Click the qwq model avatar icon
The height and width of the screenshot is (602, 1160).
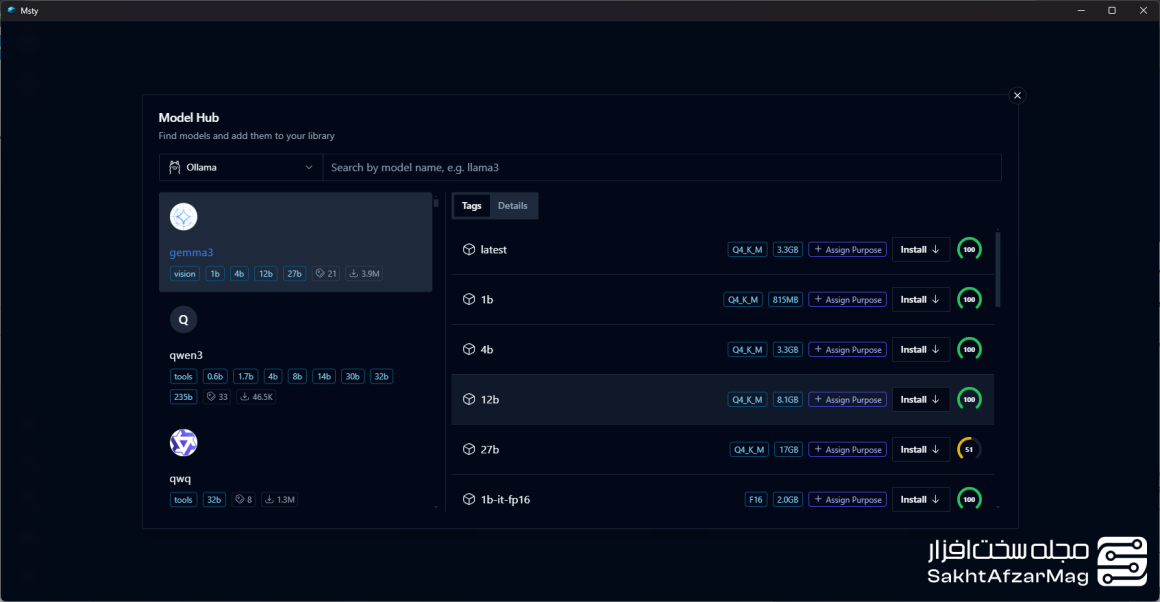(183, 443)
